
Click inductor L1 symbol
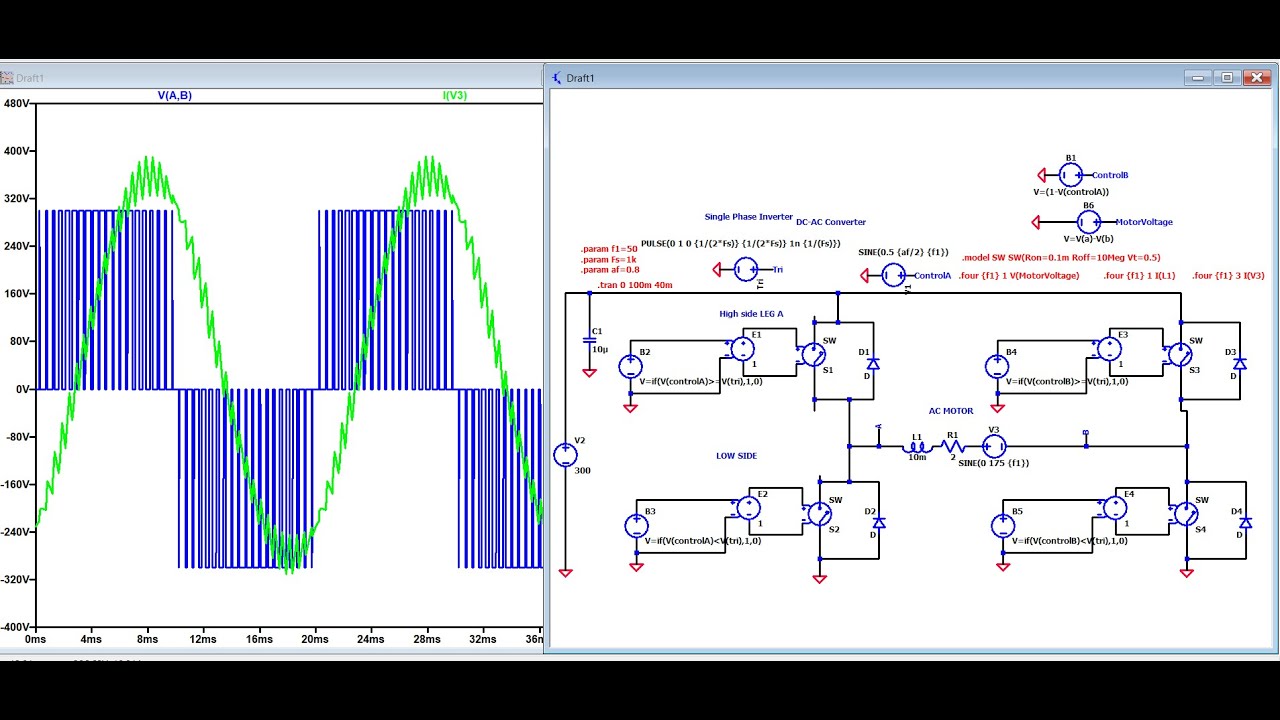point(917,447)
